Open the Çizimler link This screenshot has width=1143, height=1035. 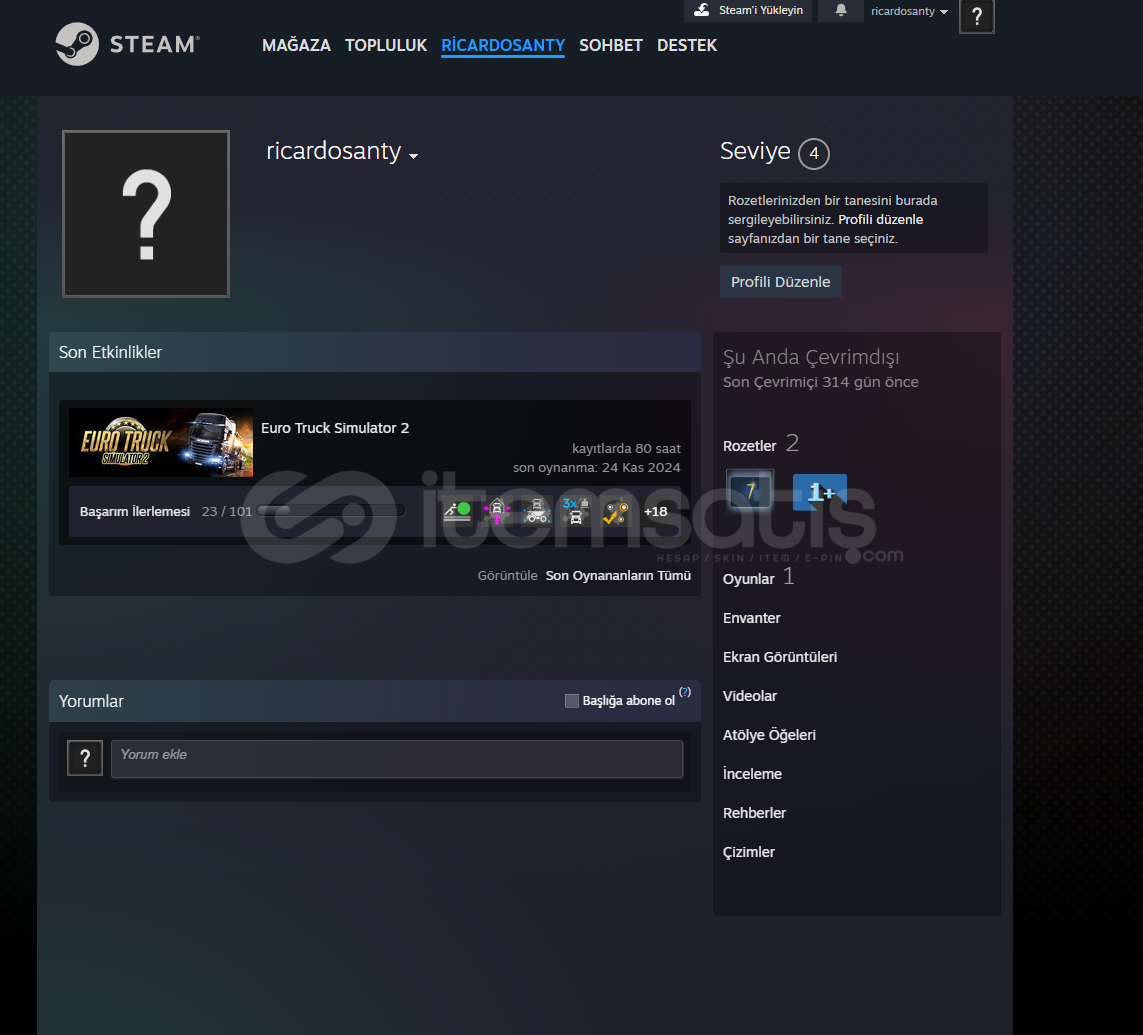(749, 852)
